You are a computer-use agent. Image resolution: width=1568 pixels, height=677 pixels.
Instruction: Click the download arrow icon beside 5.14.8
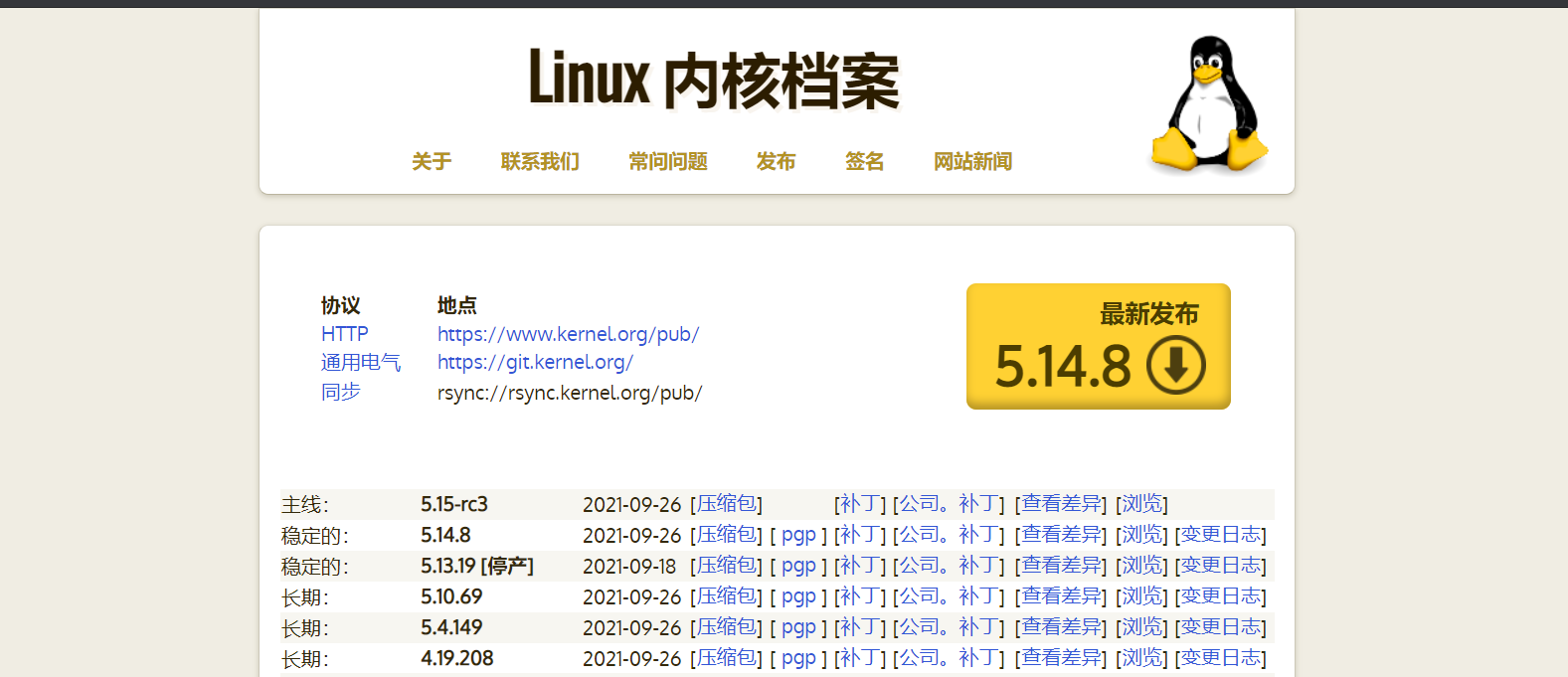(x=1176, y=366)
